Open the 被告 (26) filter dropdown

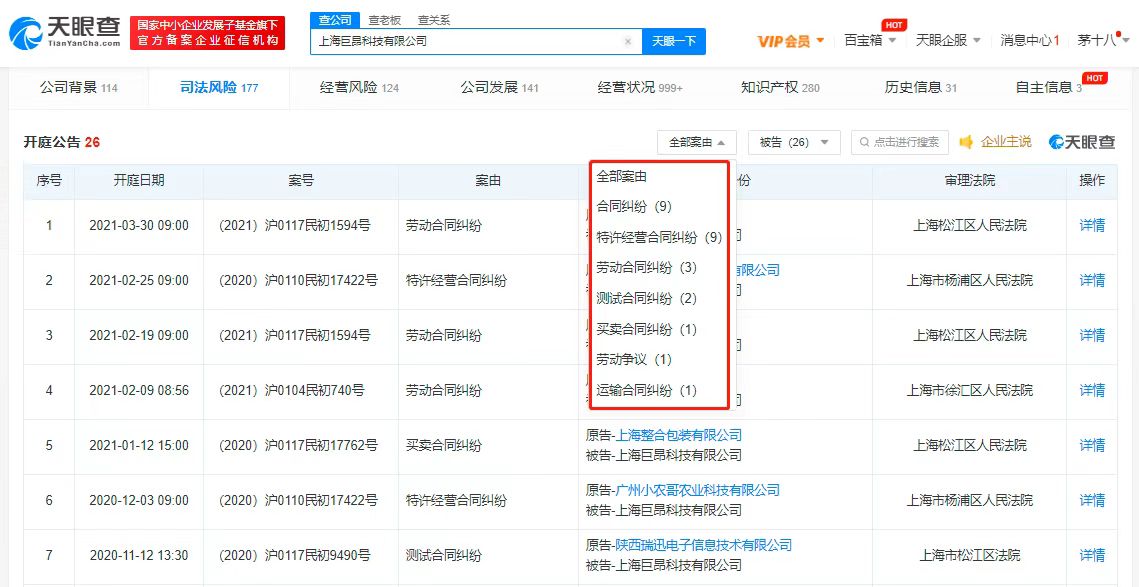(x=794, y=142)
